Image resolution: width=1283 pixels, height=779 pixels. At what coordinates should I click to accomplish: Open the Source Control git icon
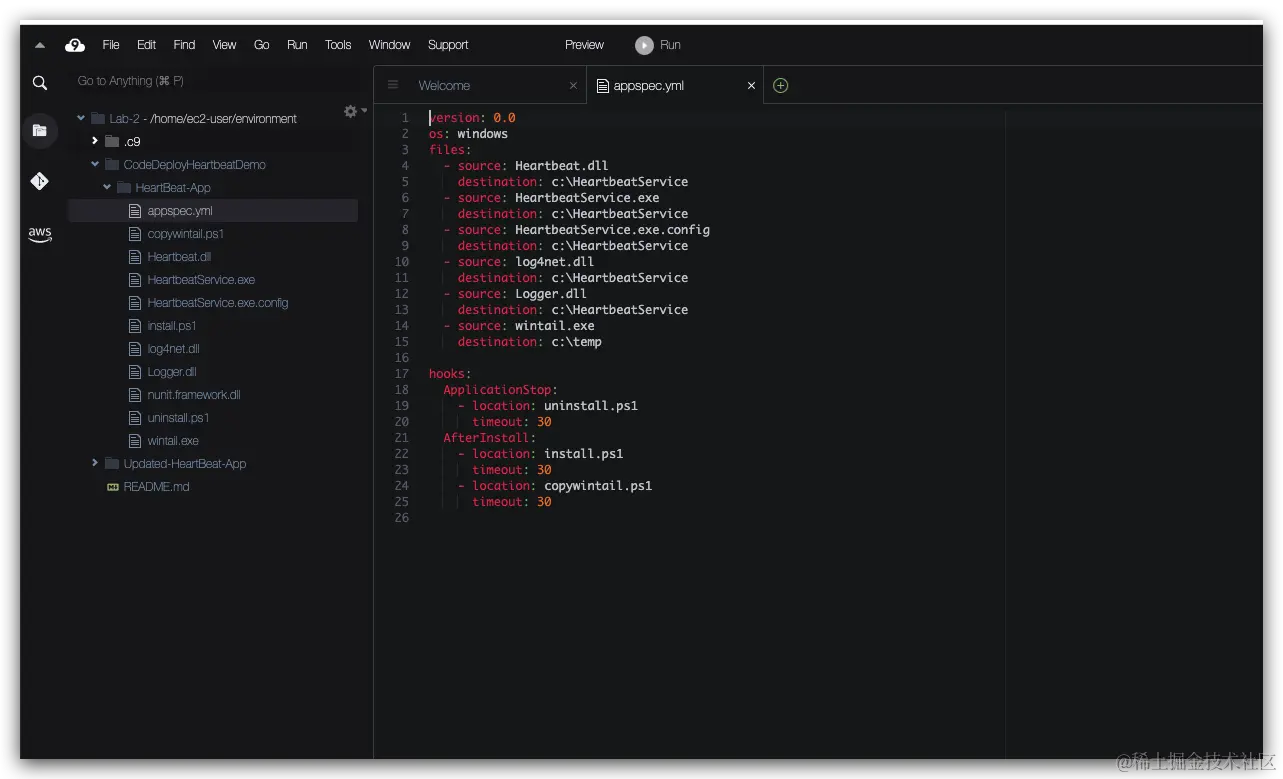click(40, 181)
